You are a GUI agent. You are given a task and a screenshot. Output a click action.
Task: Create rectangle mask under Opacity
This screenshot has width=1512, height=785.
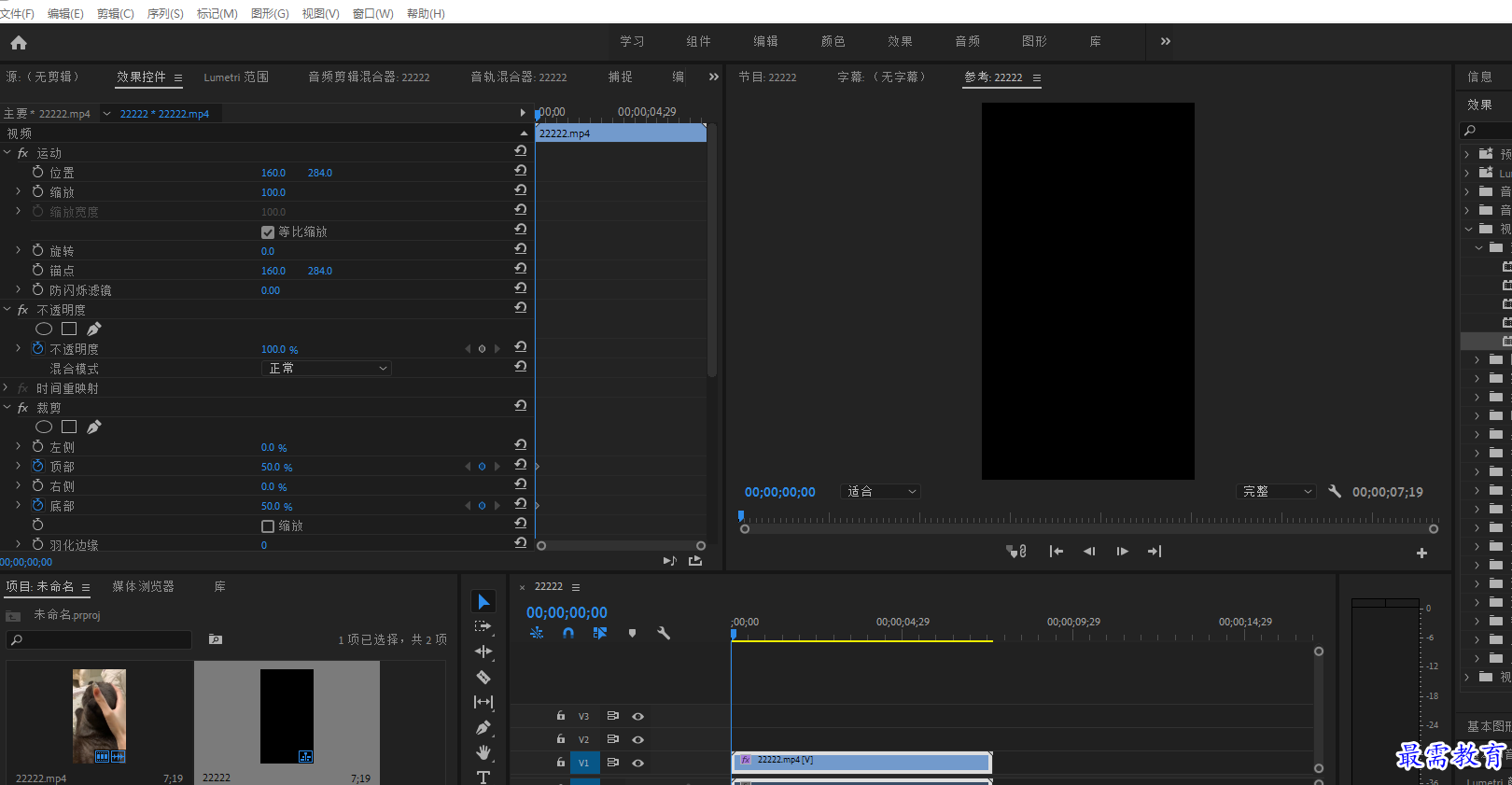[69, 329]
